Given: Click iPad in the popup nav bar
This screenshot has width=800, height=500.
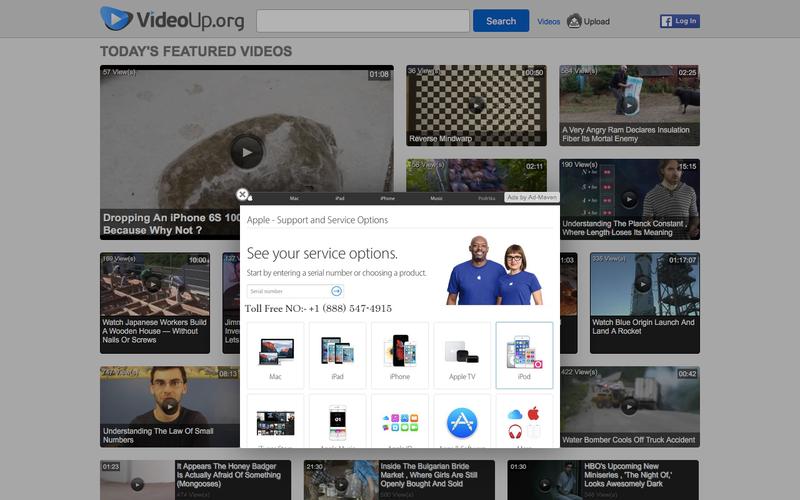Looking at the screenshot, I should (x=340, y=198).
